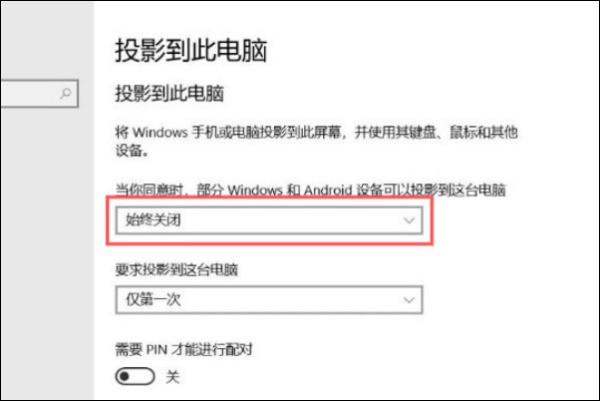Screen dimensions: 600x401
Task: Open the 仅第一次 dropdown
Action: 269,300
